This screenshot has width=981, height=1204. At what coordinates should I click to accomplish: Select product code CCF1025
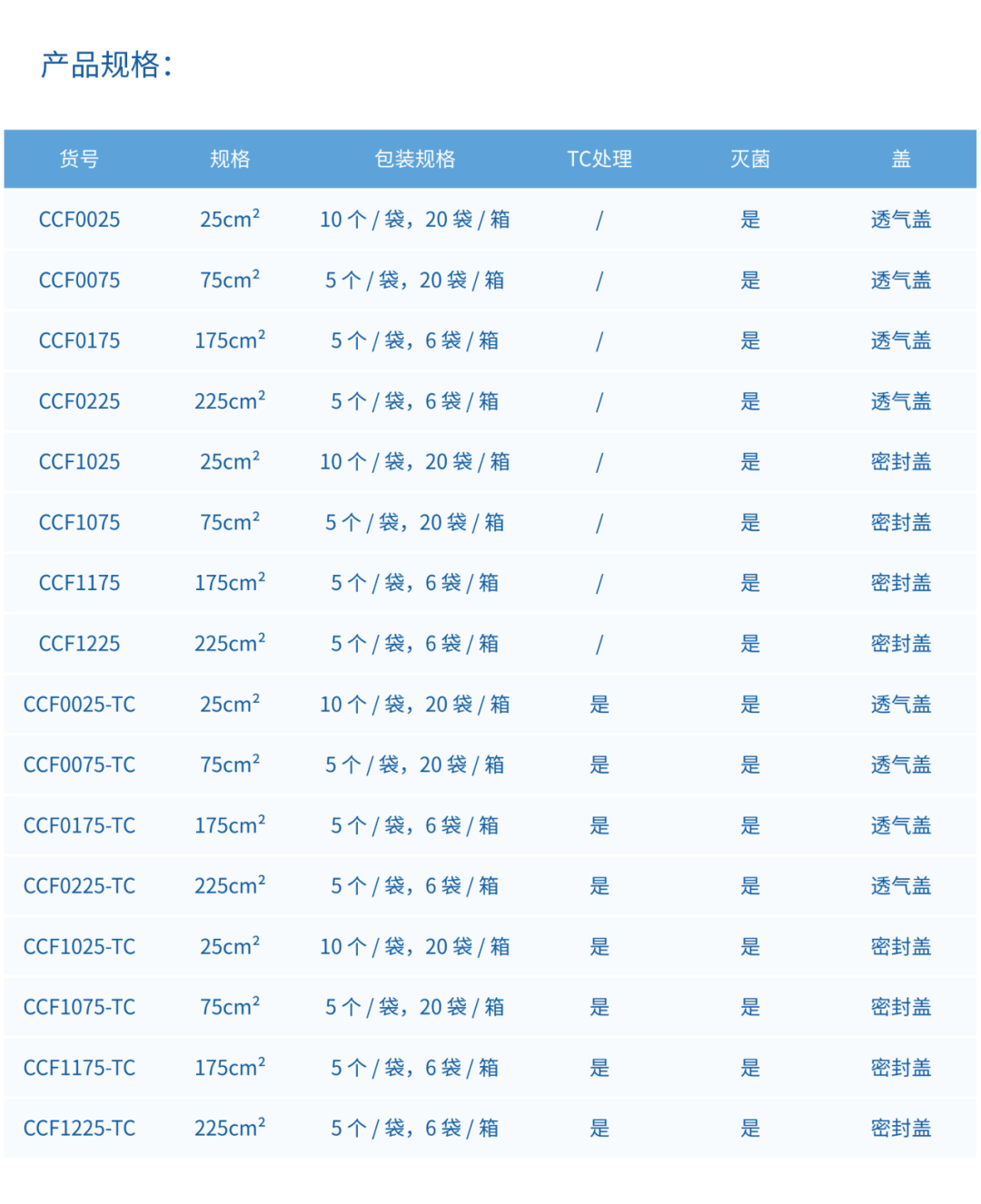79,462
